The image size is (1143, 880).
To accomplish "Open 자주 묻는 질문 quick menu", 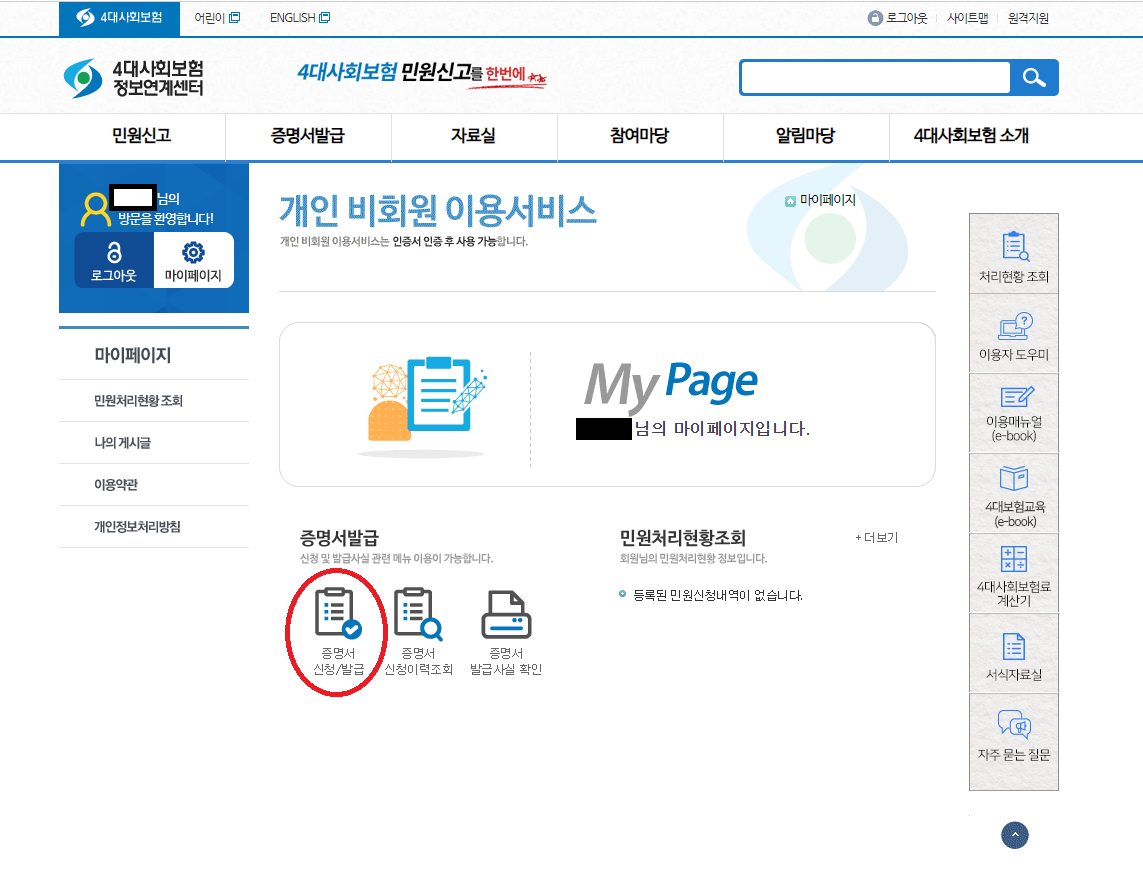I will [x=1013, y=741].
